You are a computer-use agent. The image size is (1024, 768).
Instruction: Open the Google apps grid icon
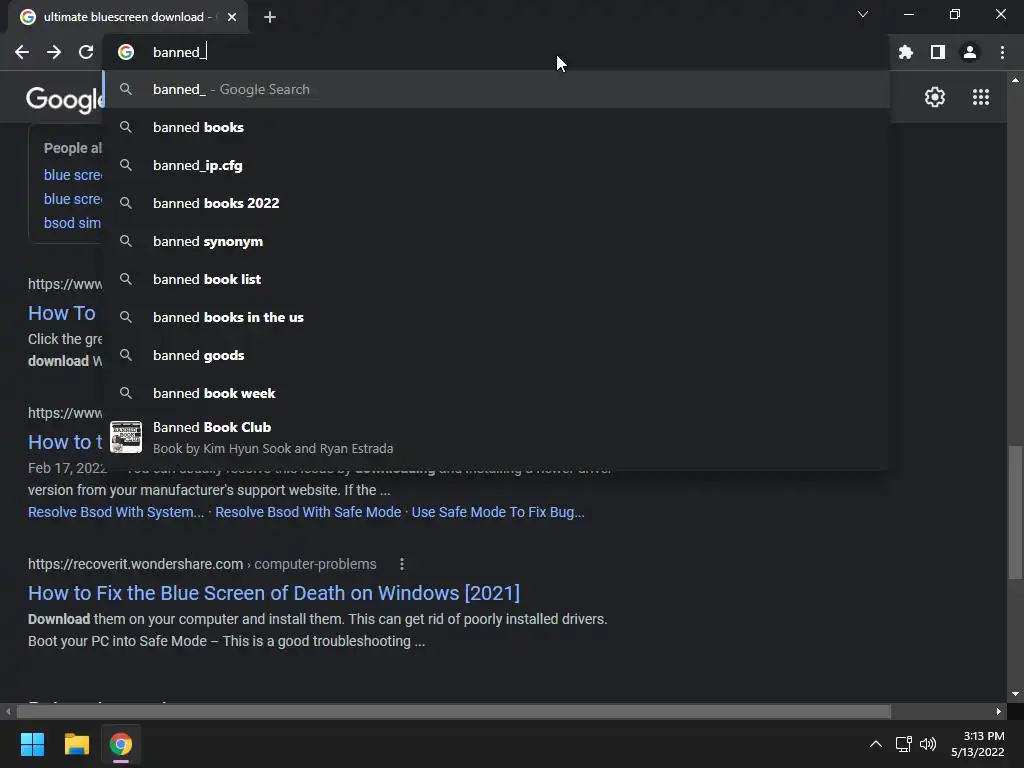point(981,97)
